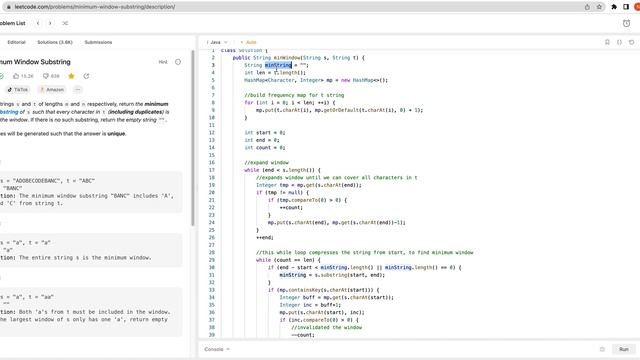Bookmark this page with the star icon
The image size is (640, 360).
tap(599, 7)
